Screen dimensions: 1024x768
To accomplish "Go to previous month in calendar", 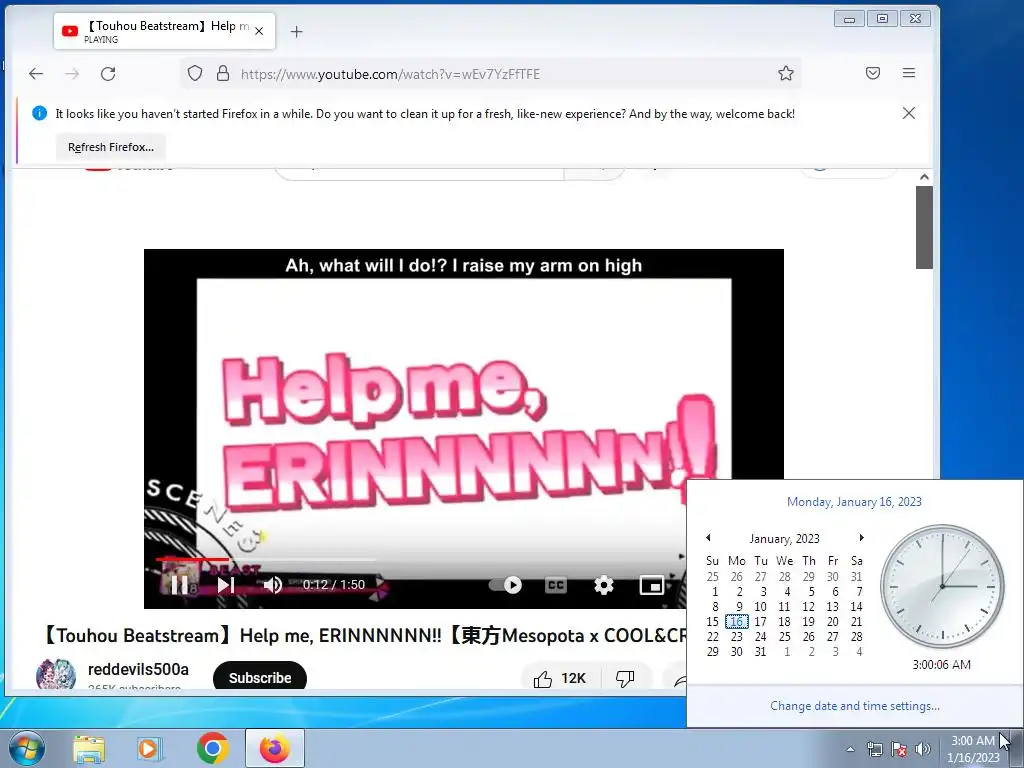I will click(x=709, y=538).
